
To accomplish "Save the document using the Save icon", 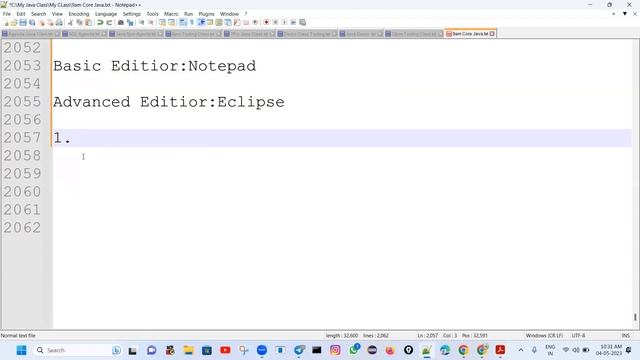I will click(x=23, y=22).
